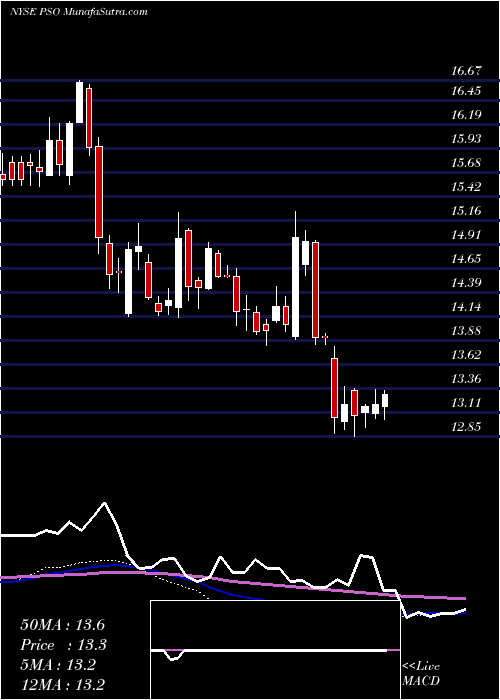Click the NYSE PSO MunafaSutra.com title

click(79, 11)
